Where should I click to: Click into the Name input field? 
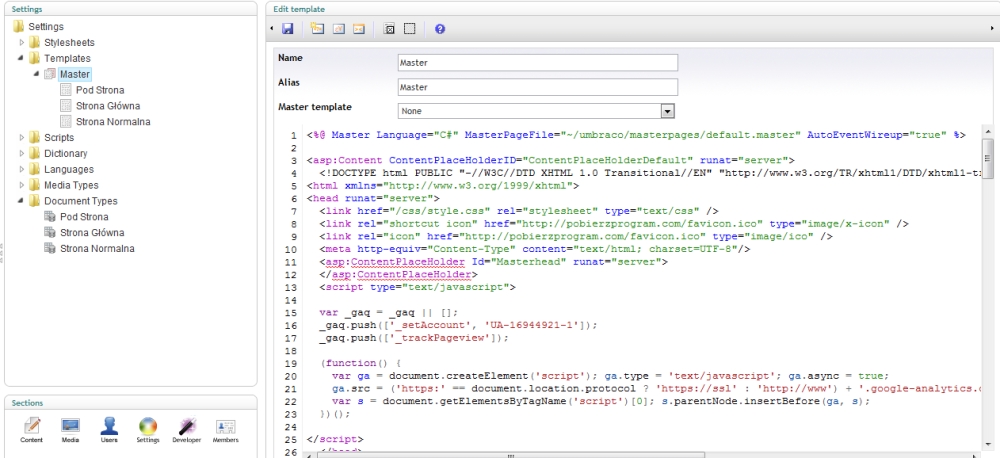pyautogui.click(x=538, y=63)
